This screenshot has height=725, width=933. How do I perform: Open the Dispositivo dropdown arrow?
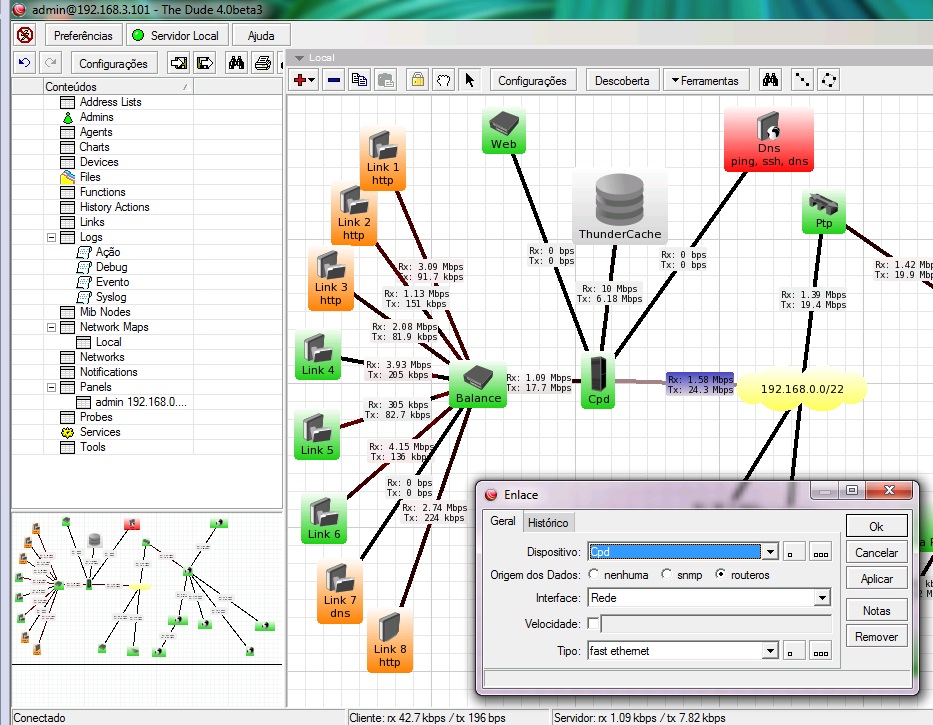pos(770,552)
